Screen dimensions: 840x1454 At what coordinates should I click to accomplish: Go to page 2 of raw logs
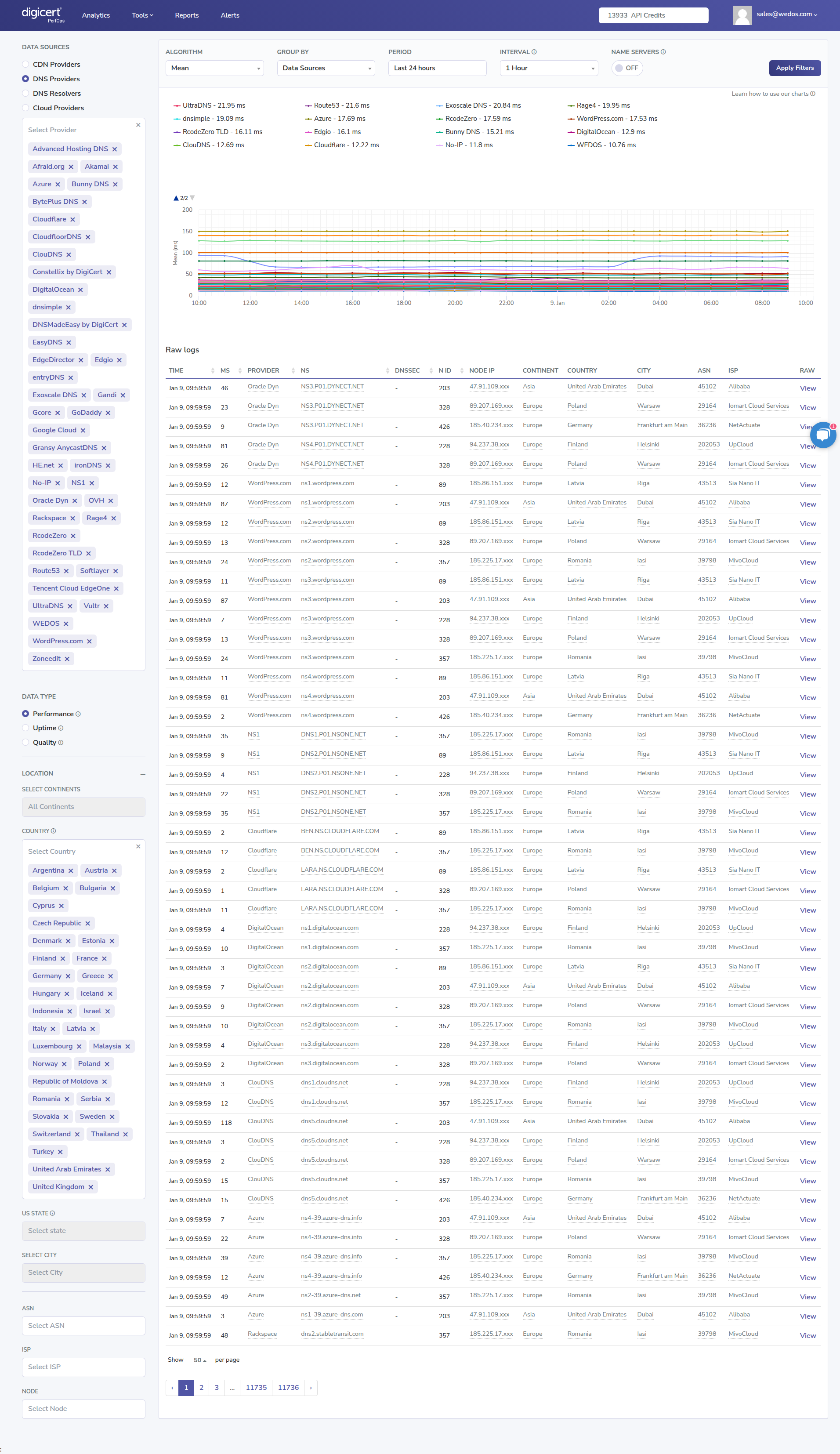click(x=201, y=1388)
